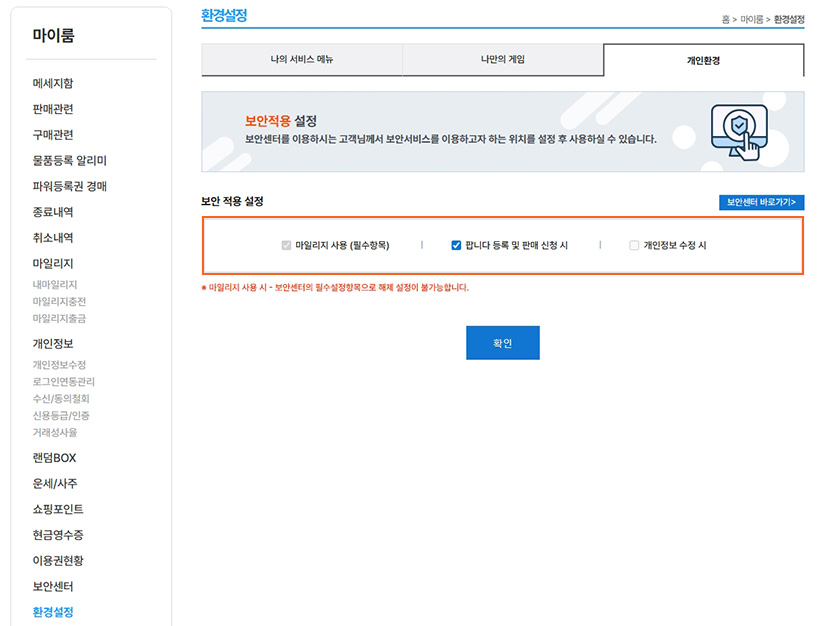Select 보안센터 in the left sidebar
The image size is (820, 626).
pyautogui.click(x=53, y=586)
